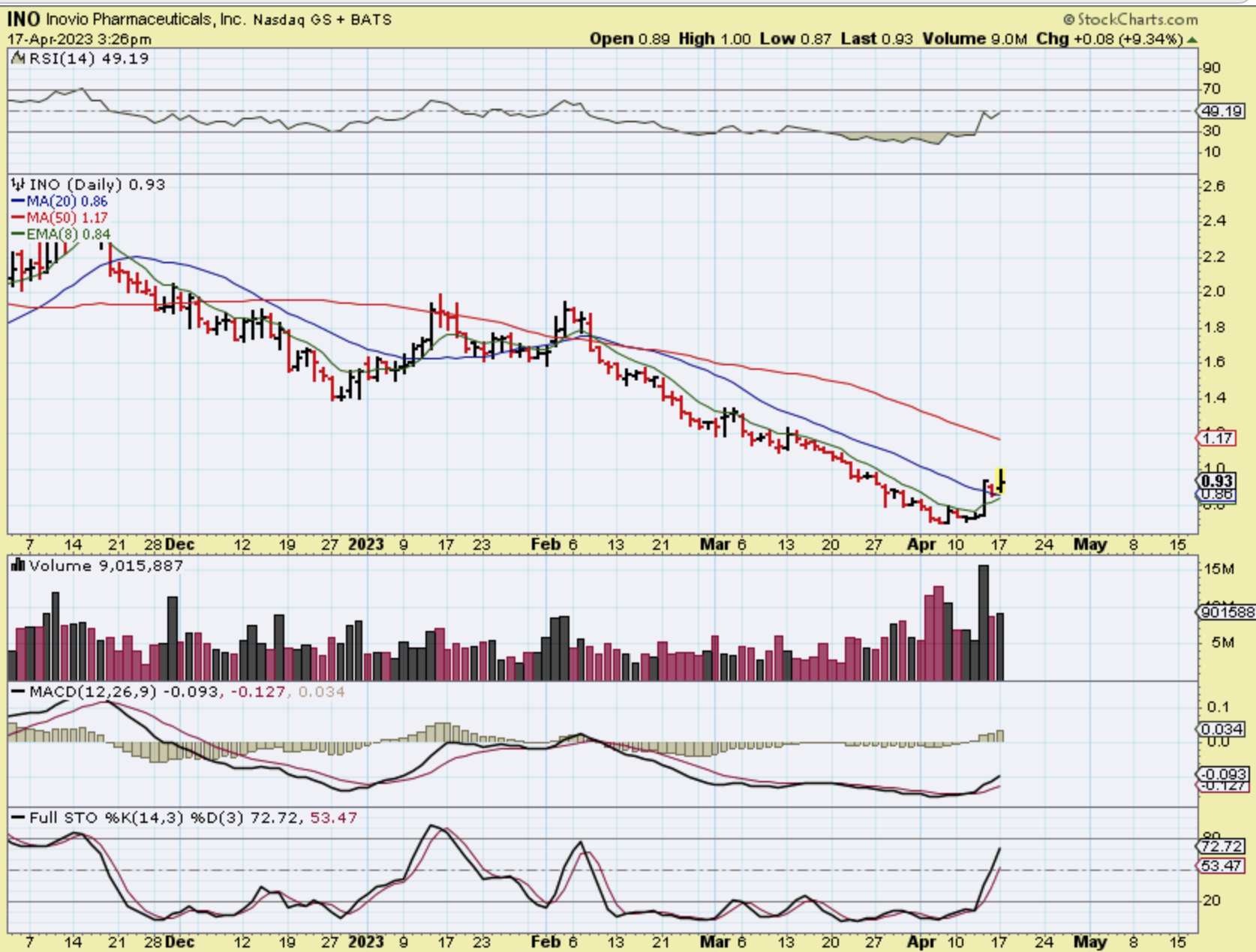The height and width of the screenshot is (952, 1256).
Task: Click the 2.6 price axis label
Action: tap(1214, 186)
